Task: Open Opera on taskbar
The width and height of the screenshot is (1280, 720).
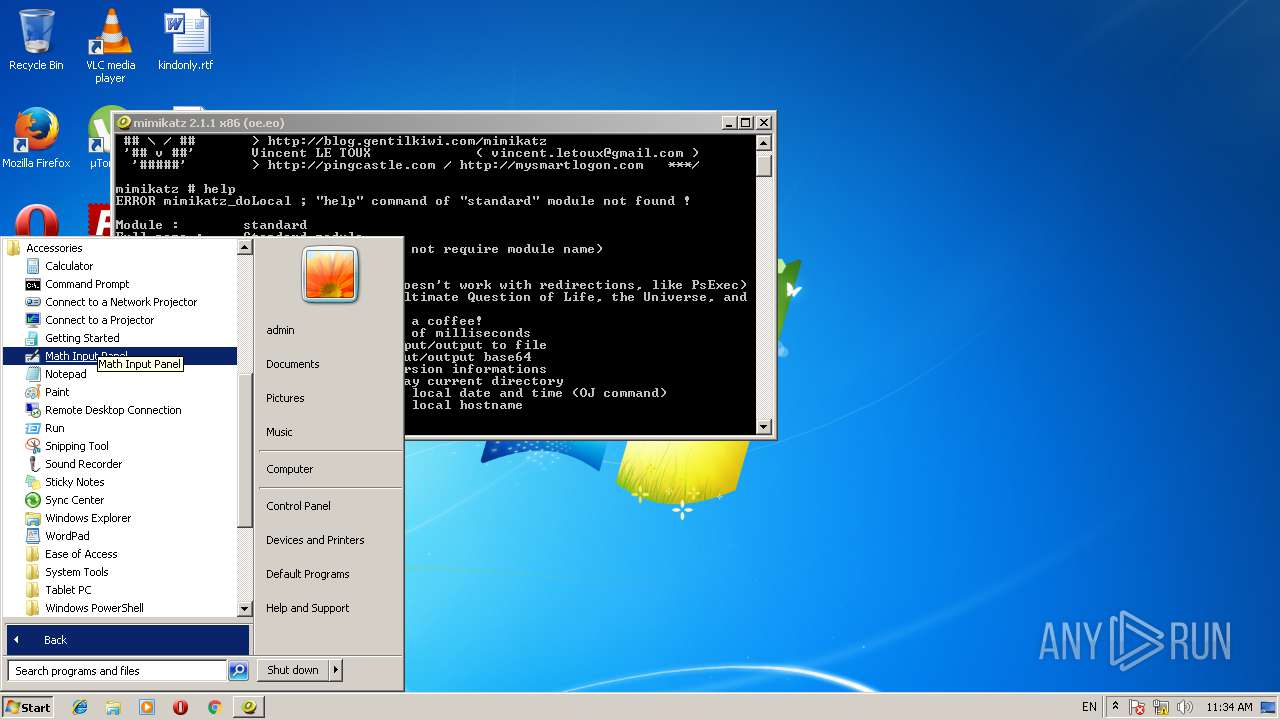Action: 180,707
